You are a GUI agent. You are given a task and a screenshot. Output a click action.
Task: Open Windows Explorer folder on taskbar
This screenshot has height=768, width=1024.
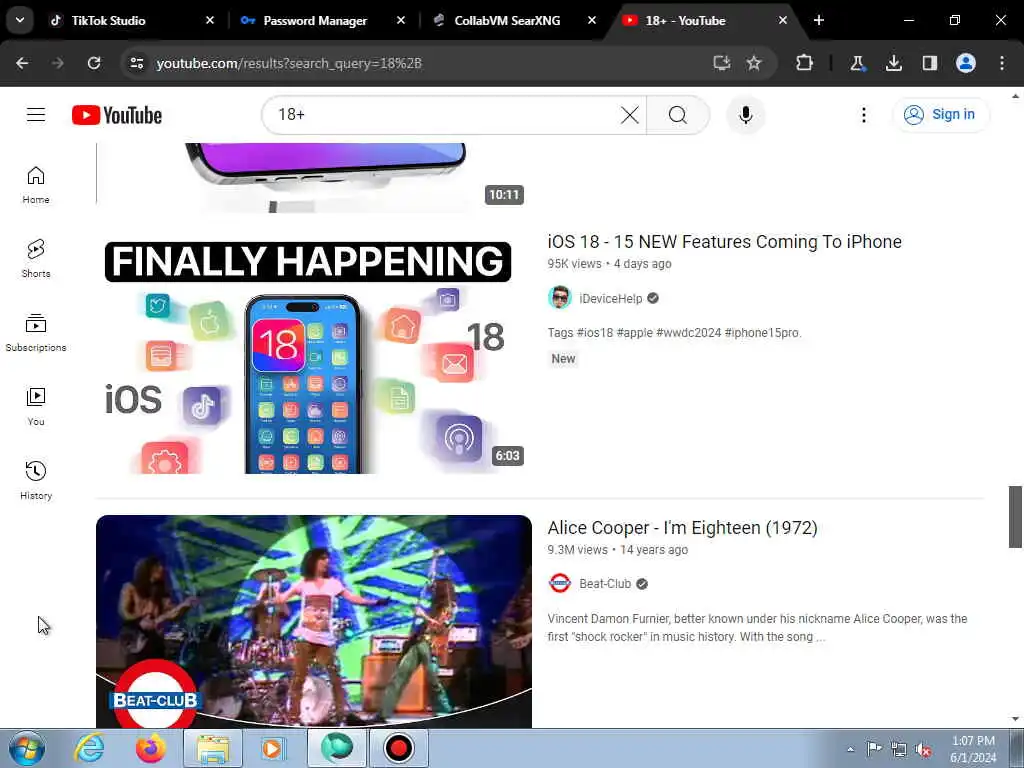(x=213, y=748)
